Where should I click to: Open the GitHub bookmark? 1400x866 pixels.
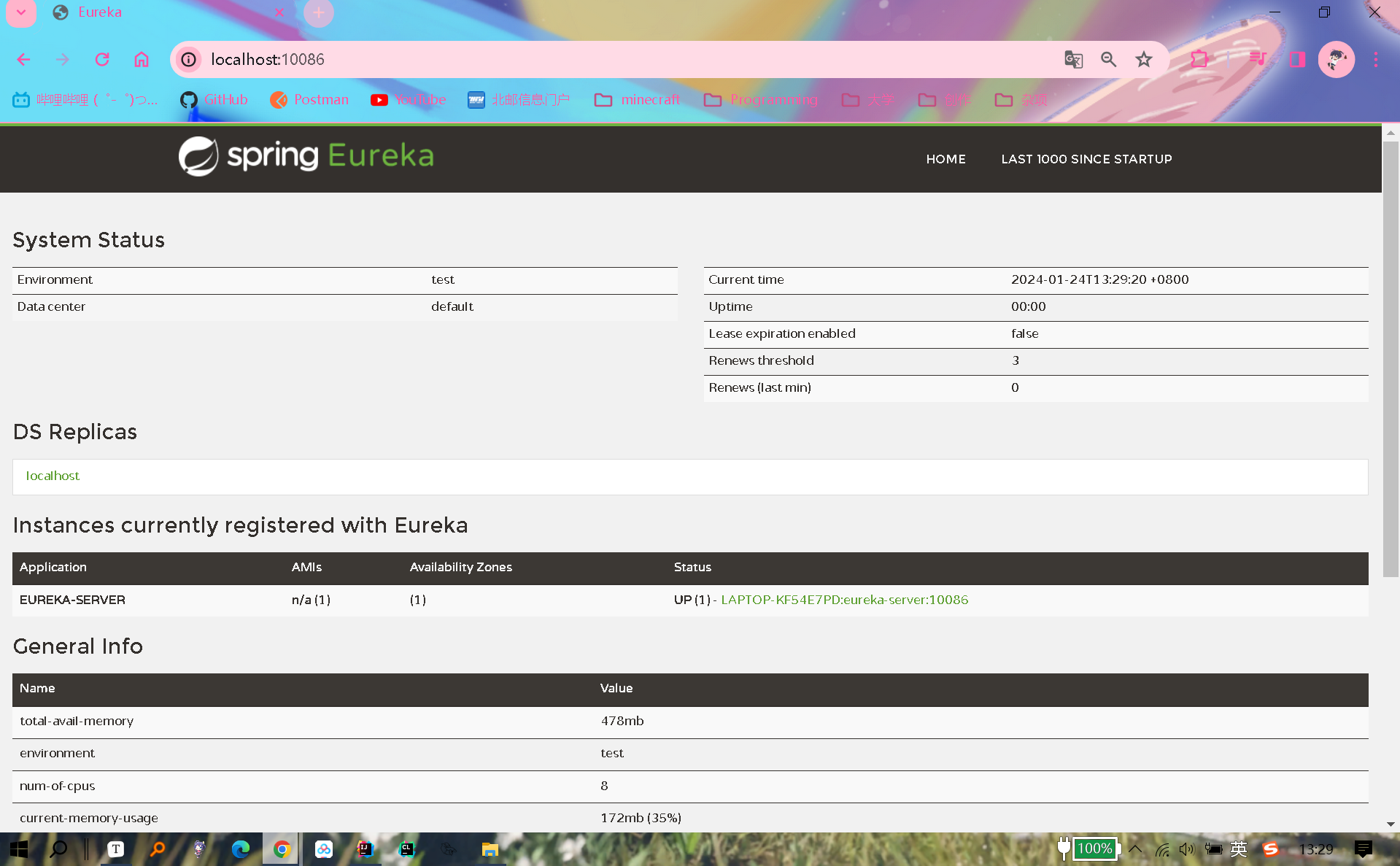point(214,100)
